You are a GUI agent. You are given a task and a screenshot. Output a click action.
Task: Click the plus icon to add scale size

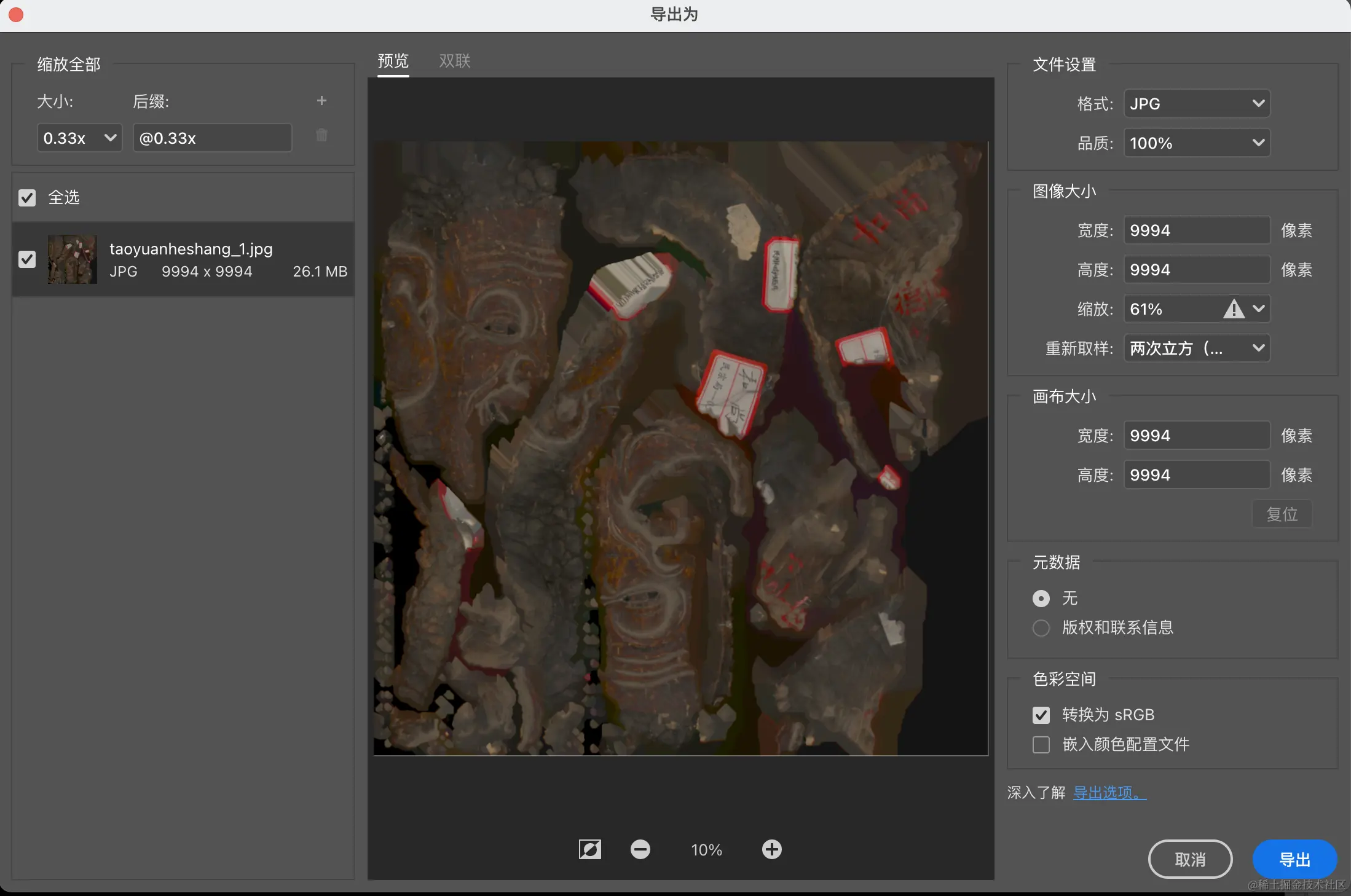coord(321,101)
